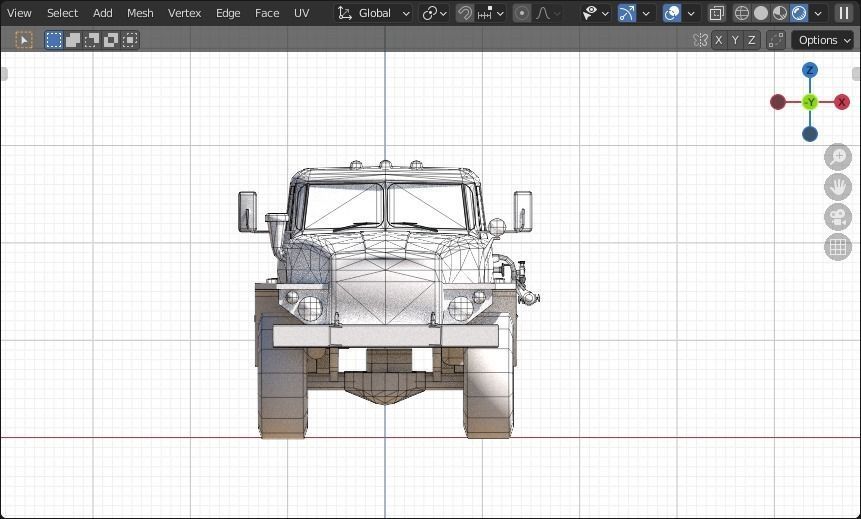Open the UV menu

click(x=301, y=13)
